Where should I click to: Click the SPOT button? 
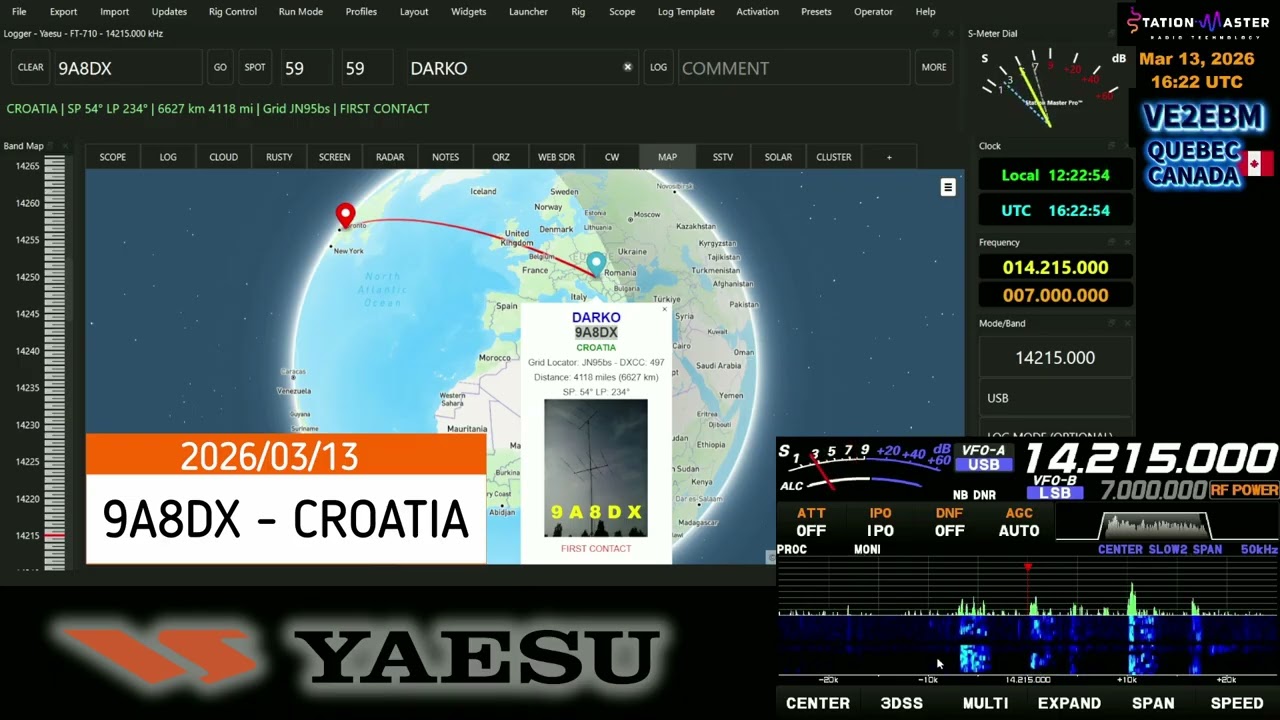pos(255,67)
